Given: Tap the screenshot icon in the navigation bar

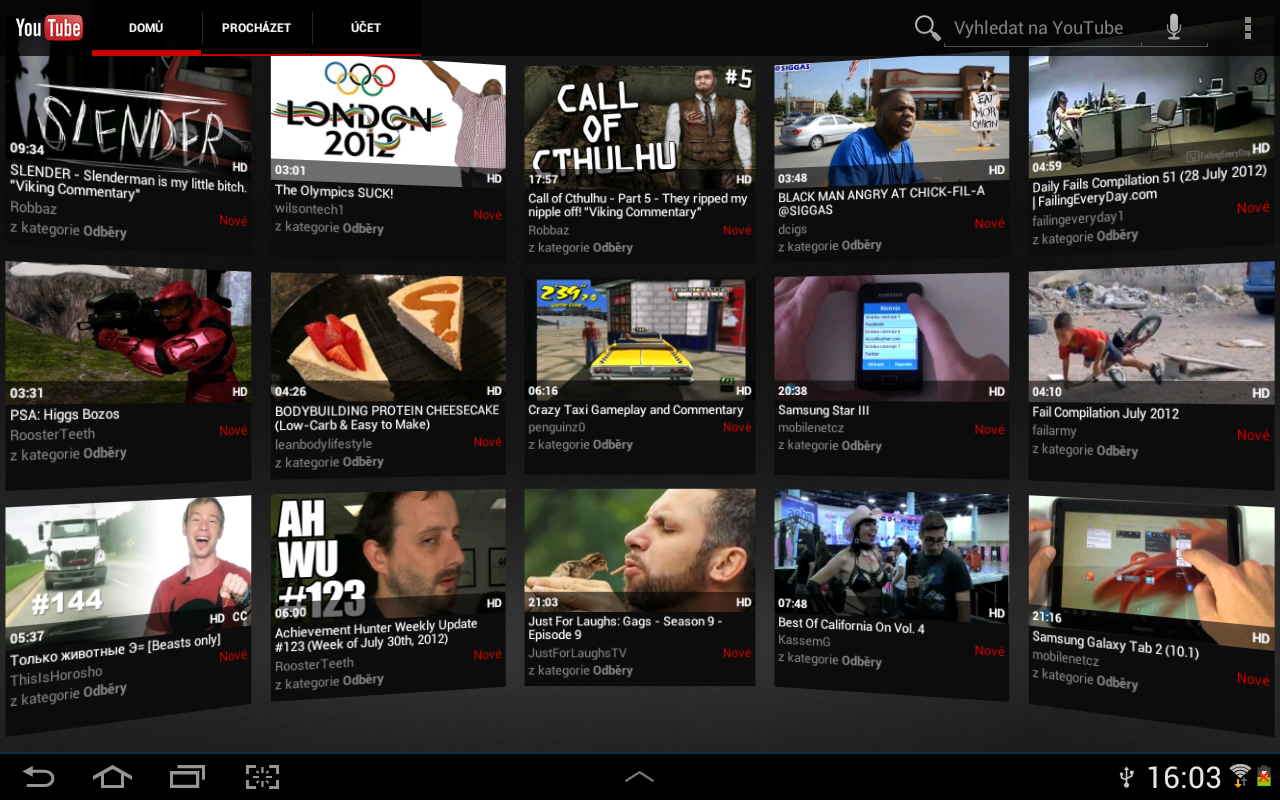Looking at the screenshot, I should click(x=262, y=776).
